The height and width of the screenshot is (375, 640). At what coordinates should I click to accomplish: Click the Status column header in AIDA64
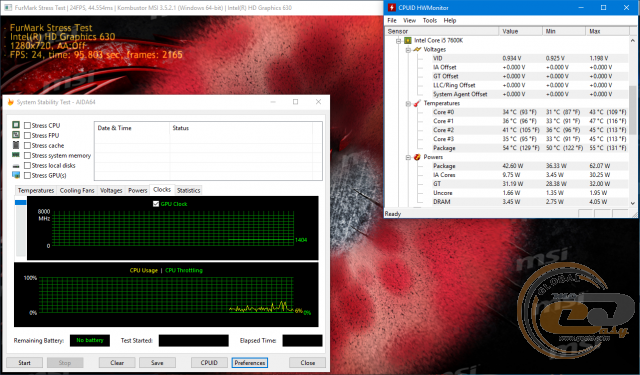point(241,128)
